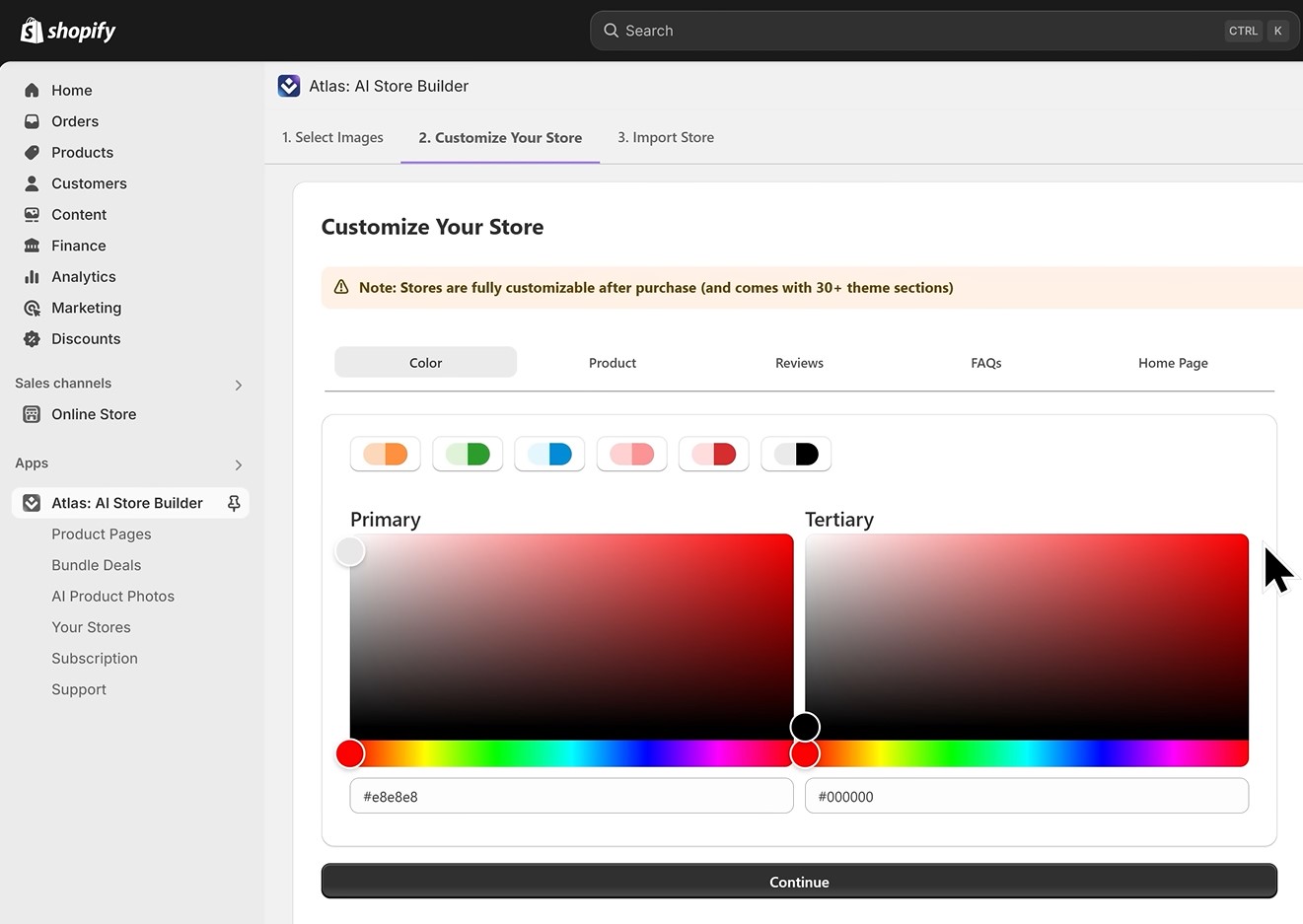1303x924 pixels.
Task: Click the search magnifier icon
Action: pyautogui.click(x=611, y=31)
